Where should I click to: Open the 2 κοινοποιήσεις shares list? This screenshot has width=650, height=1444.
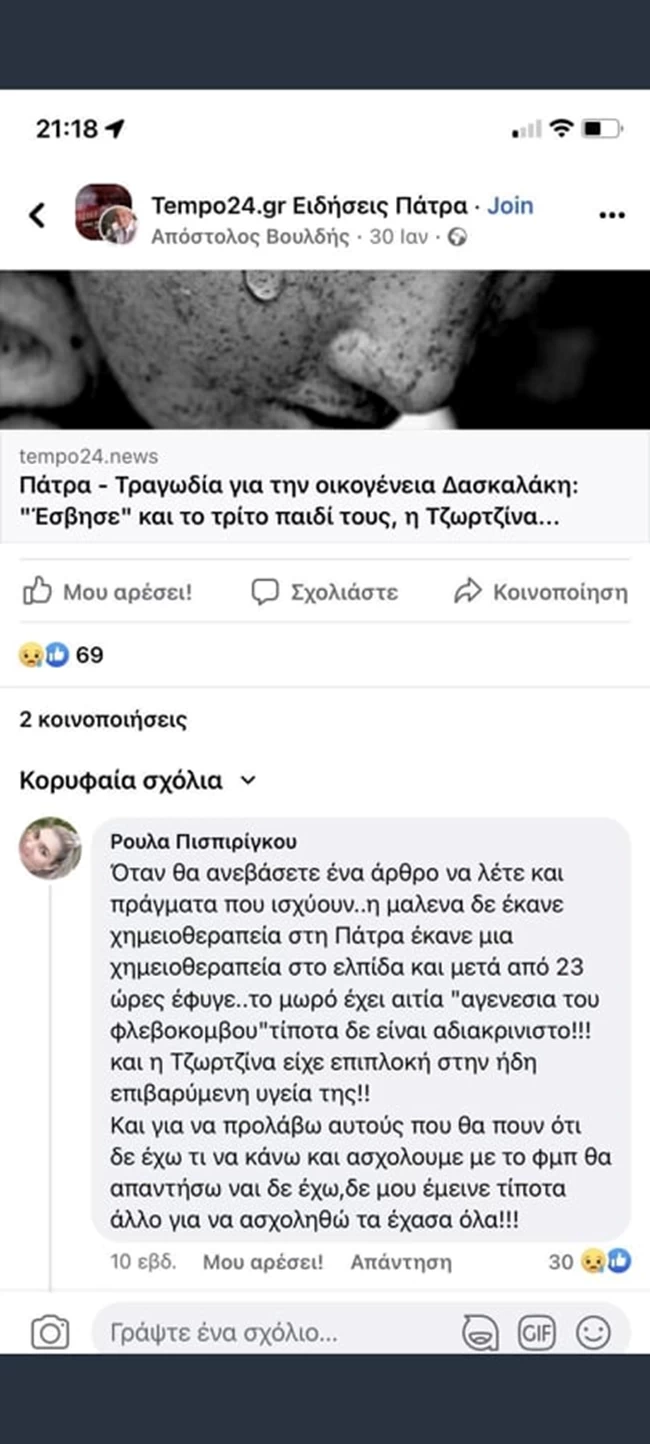[x=103, y=719]
